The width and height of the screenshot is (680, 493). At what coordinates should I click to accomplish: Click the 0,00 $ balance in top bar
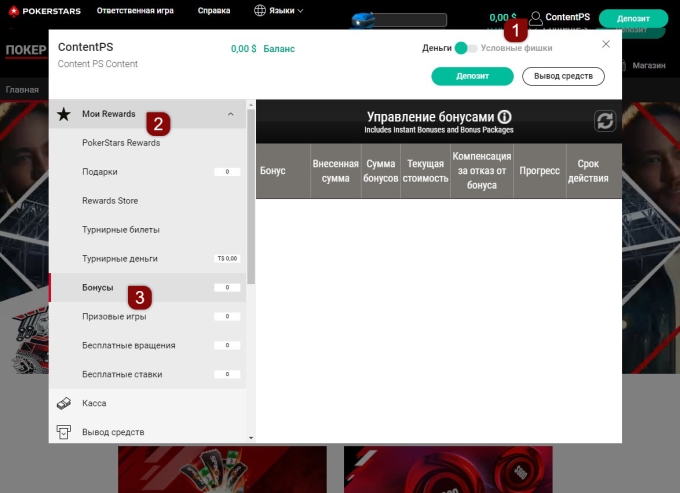tap(503, 17)
